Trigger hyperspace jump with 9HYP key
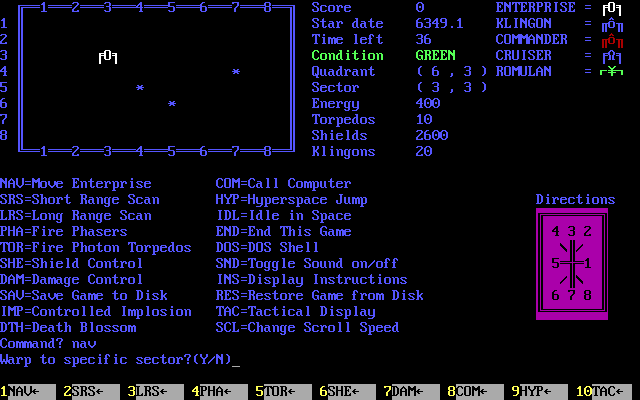Image resolution: width=640 pixels, height=400 pixels. coord(537,392)
